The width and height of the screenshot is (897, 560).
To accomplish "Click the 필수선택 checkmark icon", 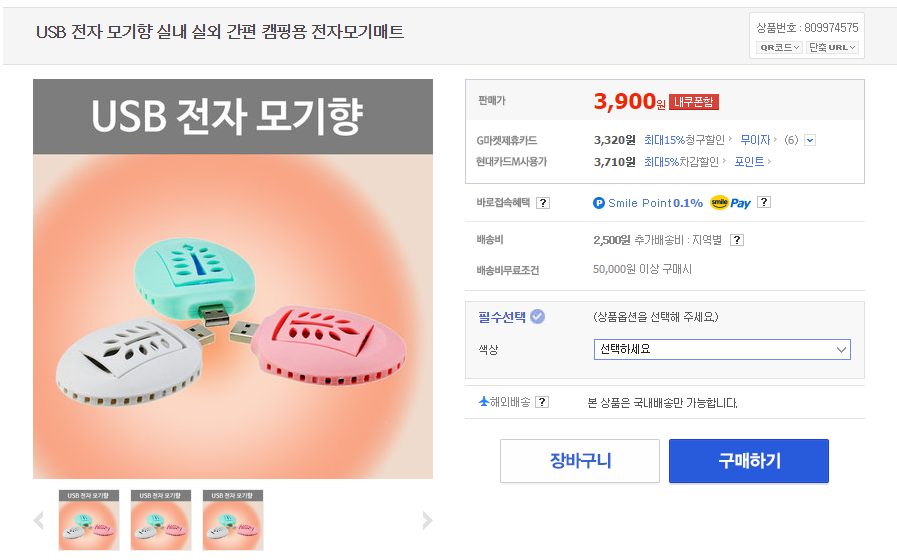I will click(538, 317).
